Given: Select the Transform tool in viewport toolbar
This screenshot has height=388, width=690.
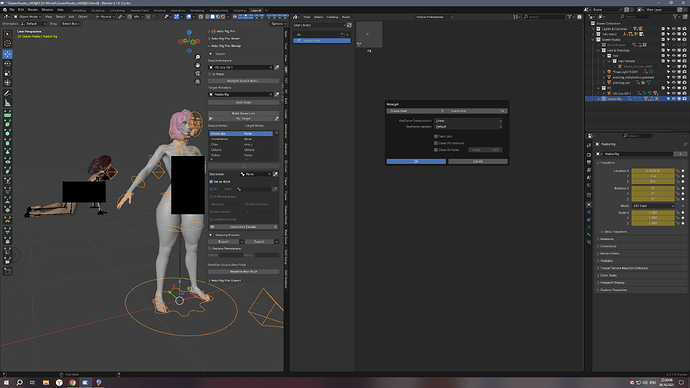Looking at the screenshot, I should tap(7, 83).
